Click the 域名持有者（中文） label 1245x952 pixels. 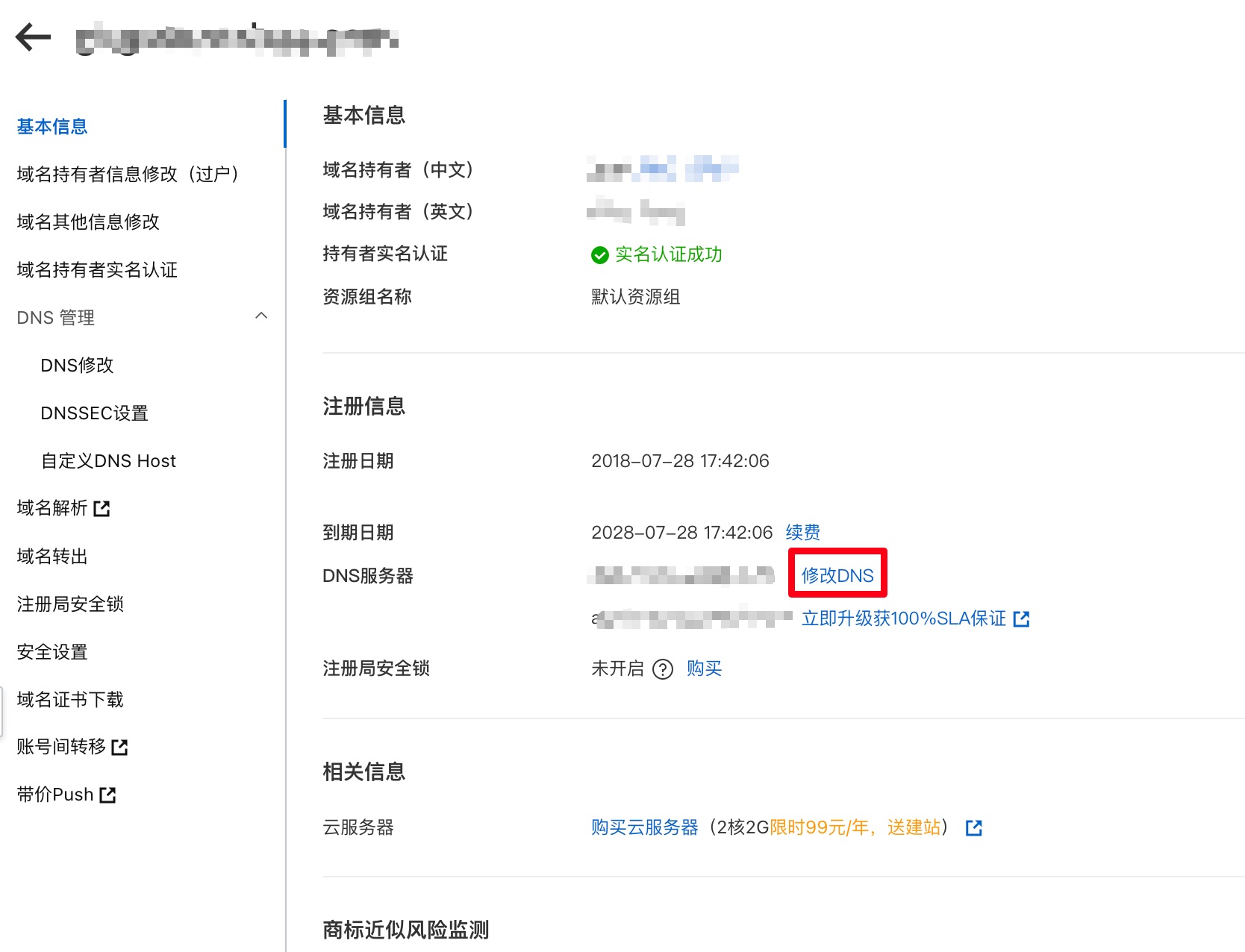coord(398,170)
